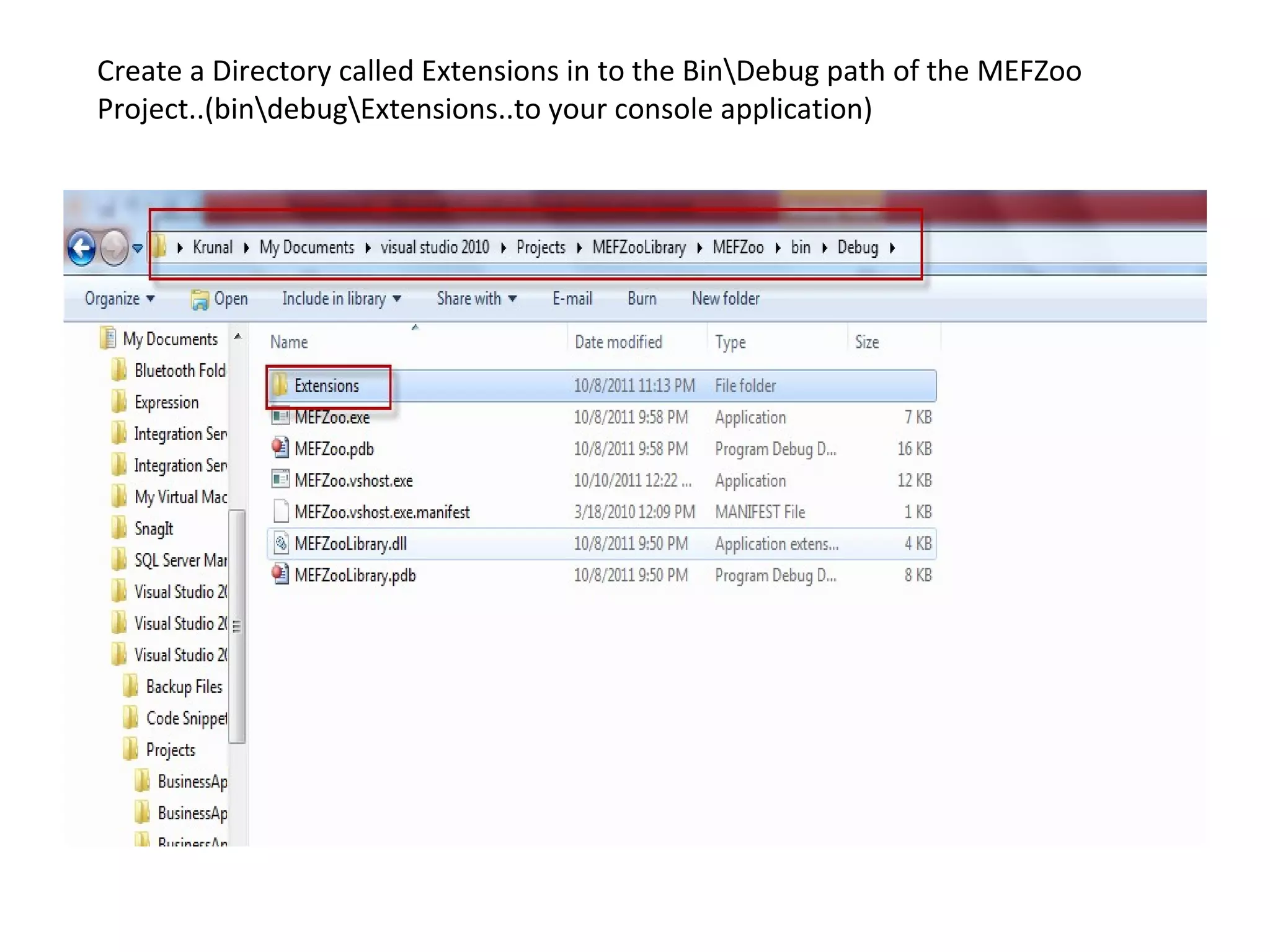Open the Organize dropdown menu
Screen dimensions: 1270x952
[x=119, y=299]
